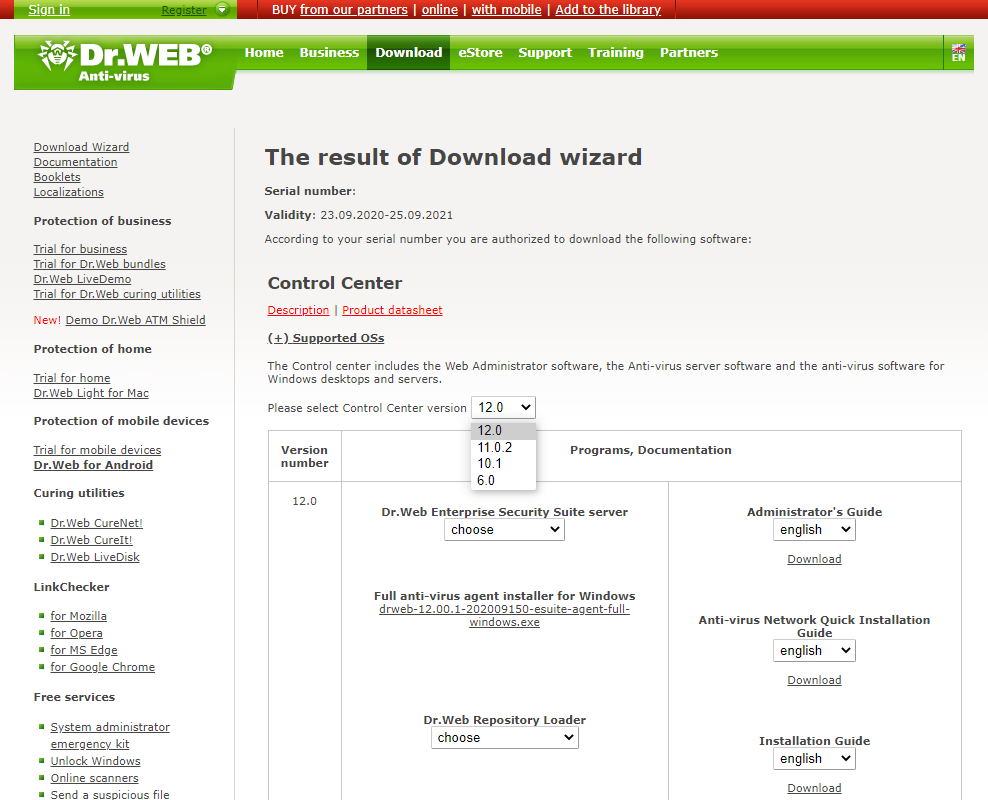Open Dr.Web Repository Loader choose dropdown

505,738
